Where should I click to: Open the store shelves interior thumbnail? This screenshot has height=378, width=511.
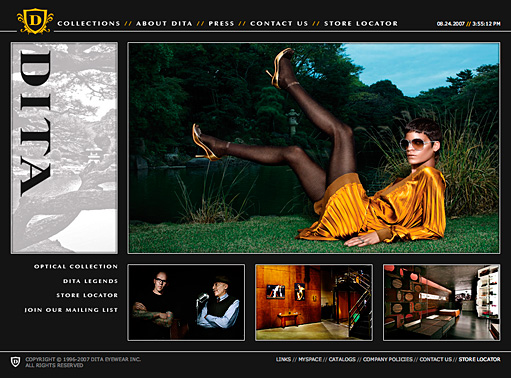(442, 303)
